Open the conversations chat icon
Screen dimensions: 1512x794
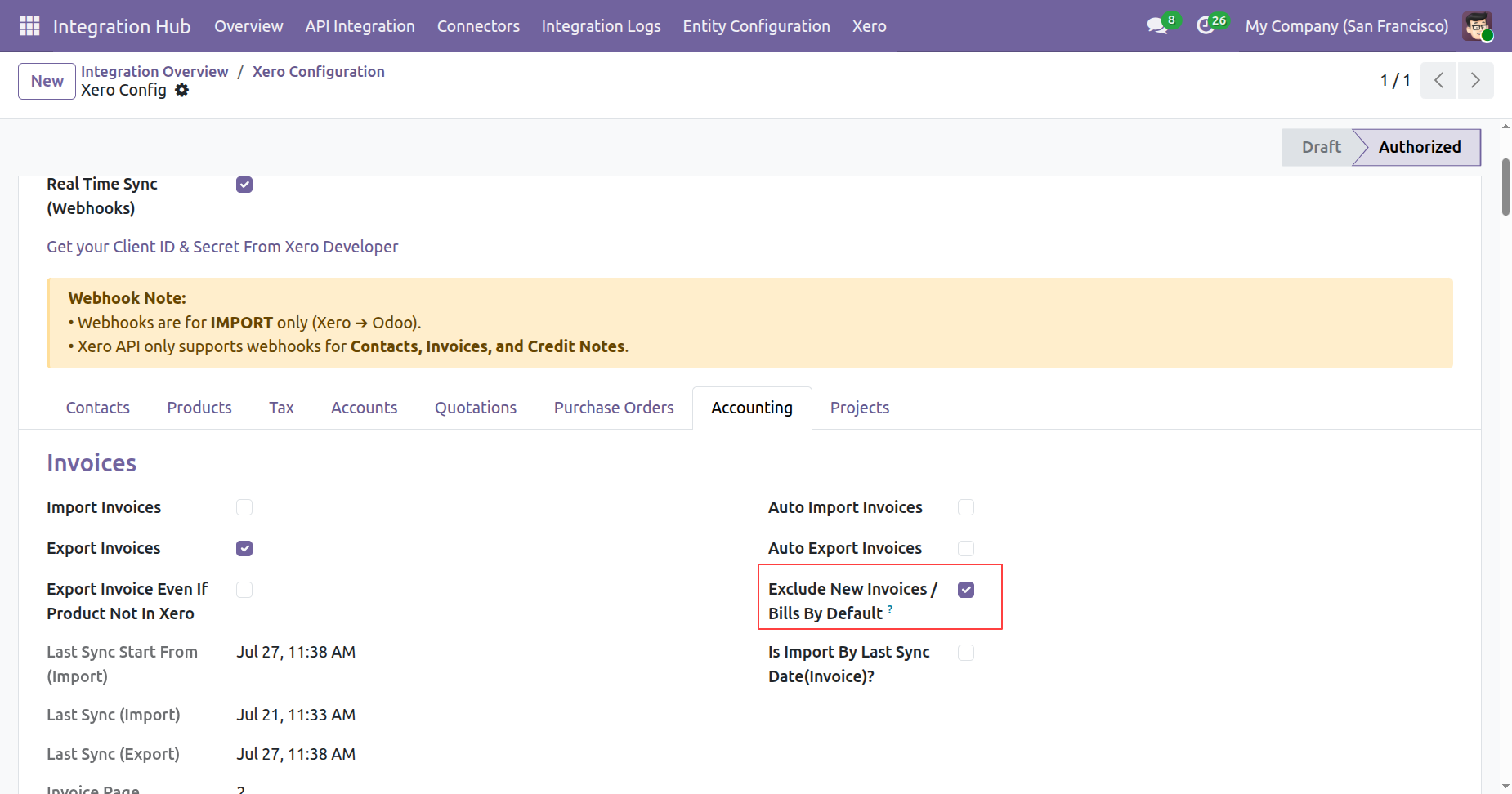(1157, 26)
